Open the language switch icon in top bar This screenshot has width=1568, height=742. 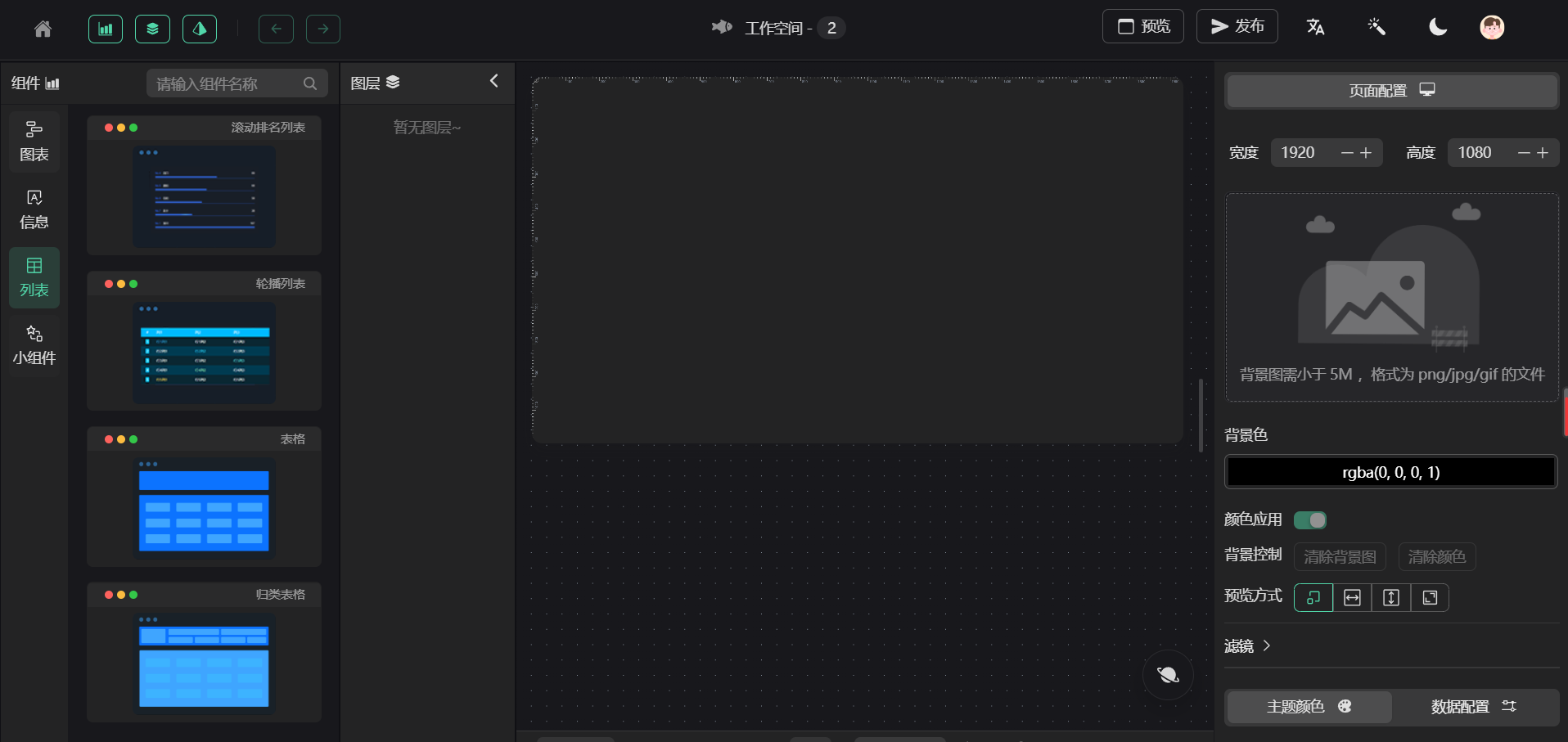pos(1315,26)
